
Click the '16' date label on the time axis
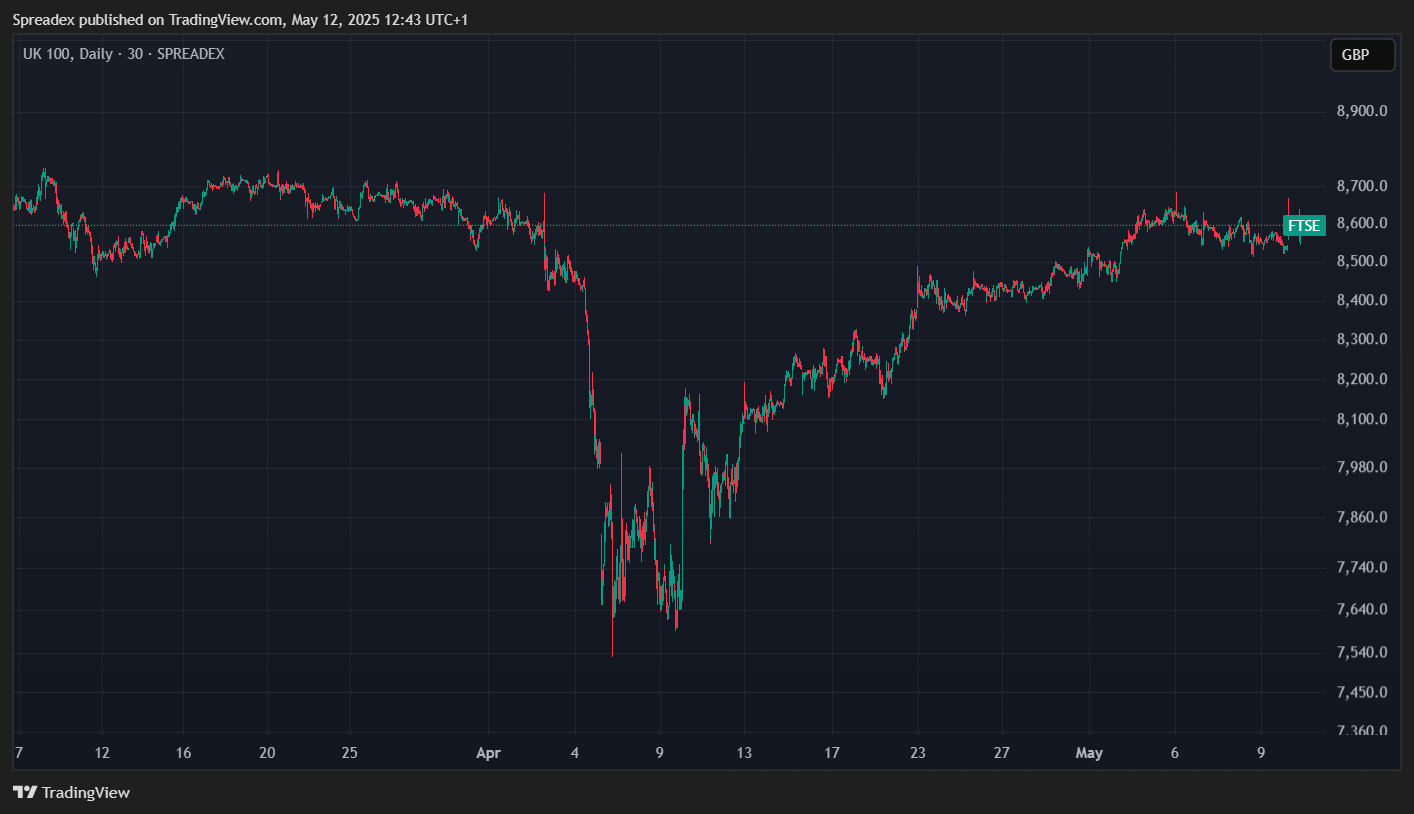pyautogui.click(x=183, y=753)
